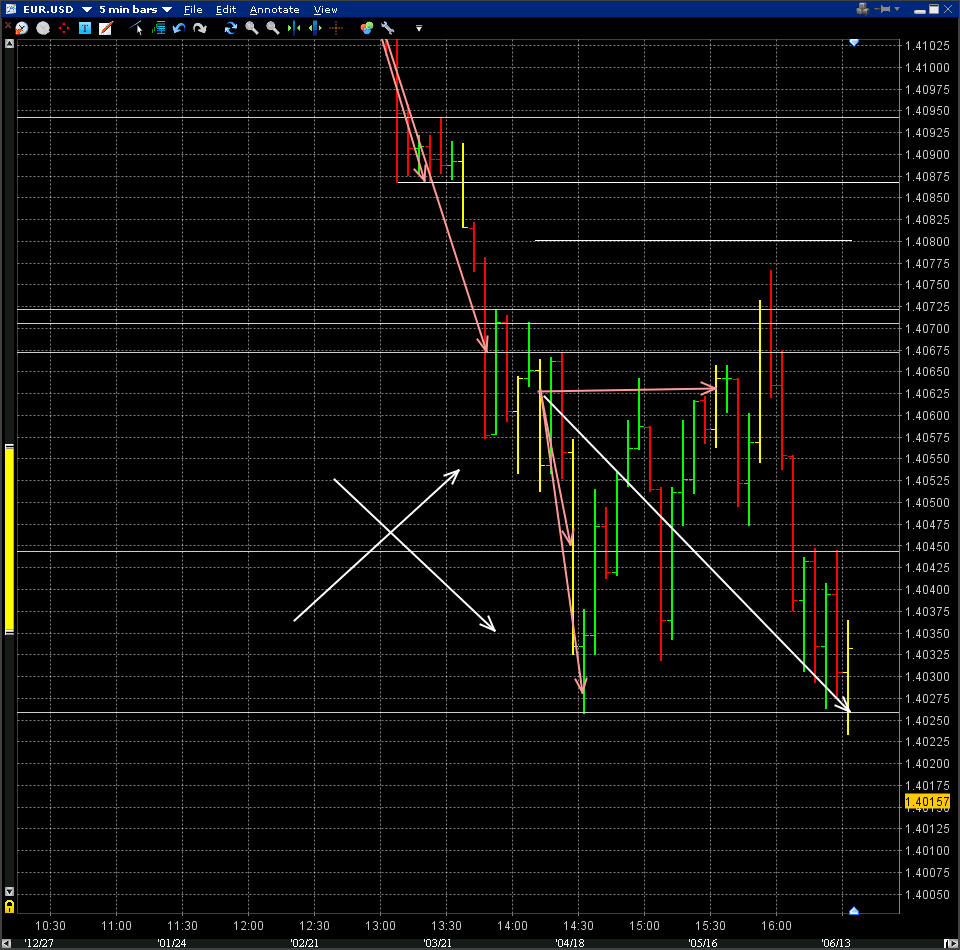Click the '05/16 date marker
960x950 pixels.
703,943
